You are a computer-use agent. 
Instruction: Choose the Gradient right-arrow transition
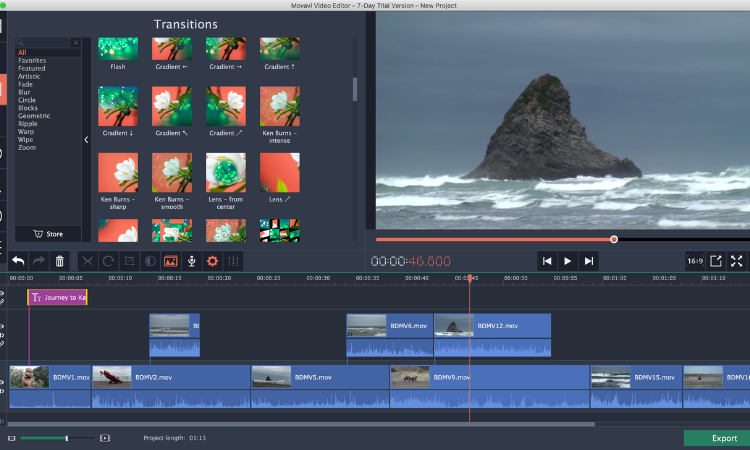[x=226, y=49]
